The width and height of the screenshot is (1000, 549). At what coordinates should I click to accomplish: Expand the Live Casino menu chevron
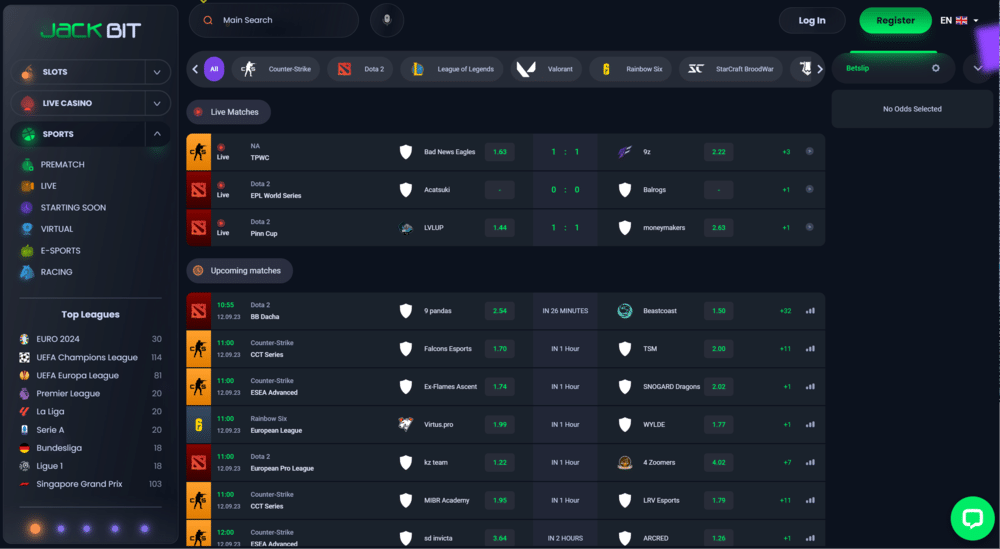(x=157, y=103)
